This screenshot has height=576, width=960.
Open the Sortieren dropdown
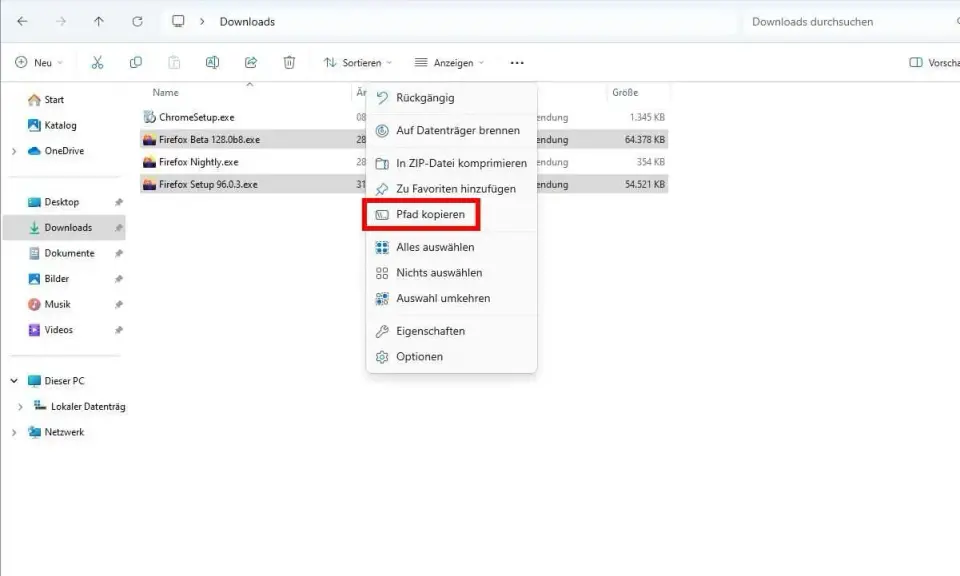[358, 62]
